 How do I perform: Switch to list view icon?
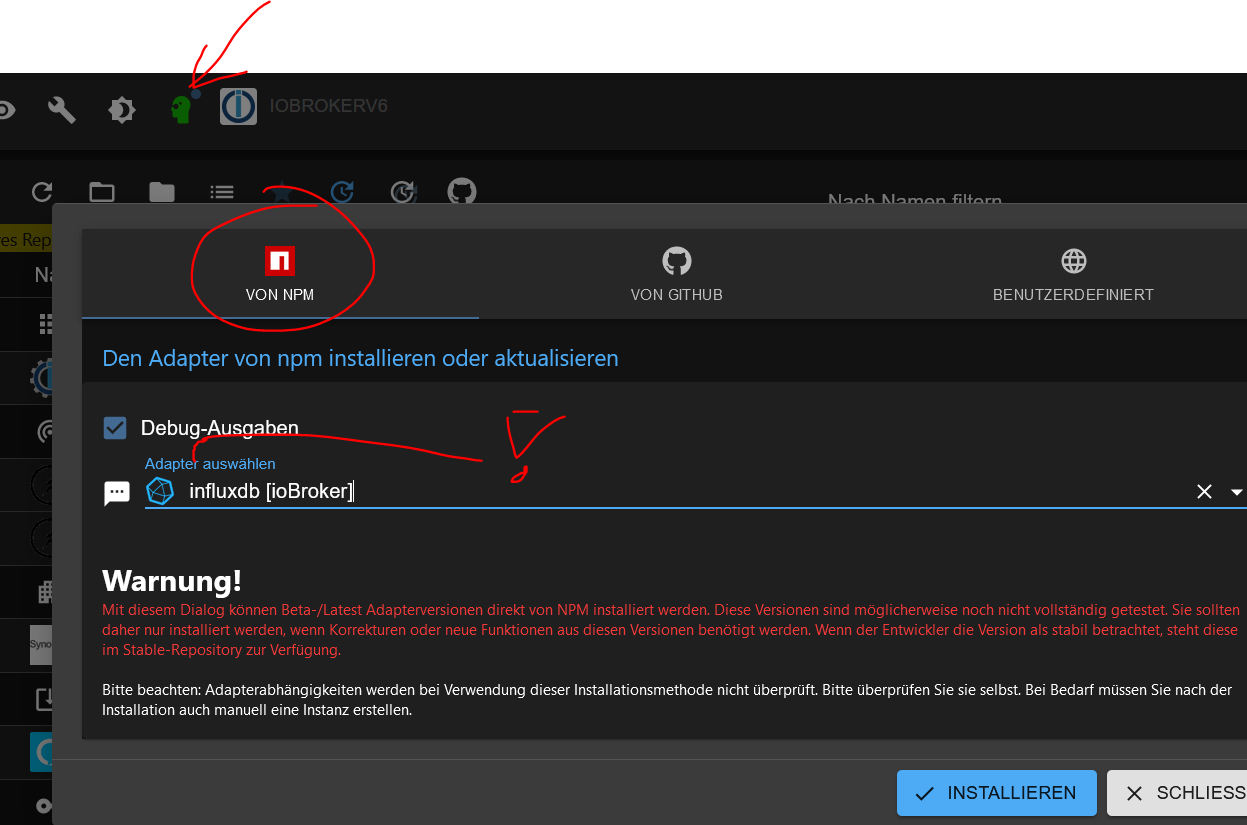(222, 192)
